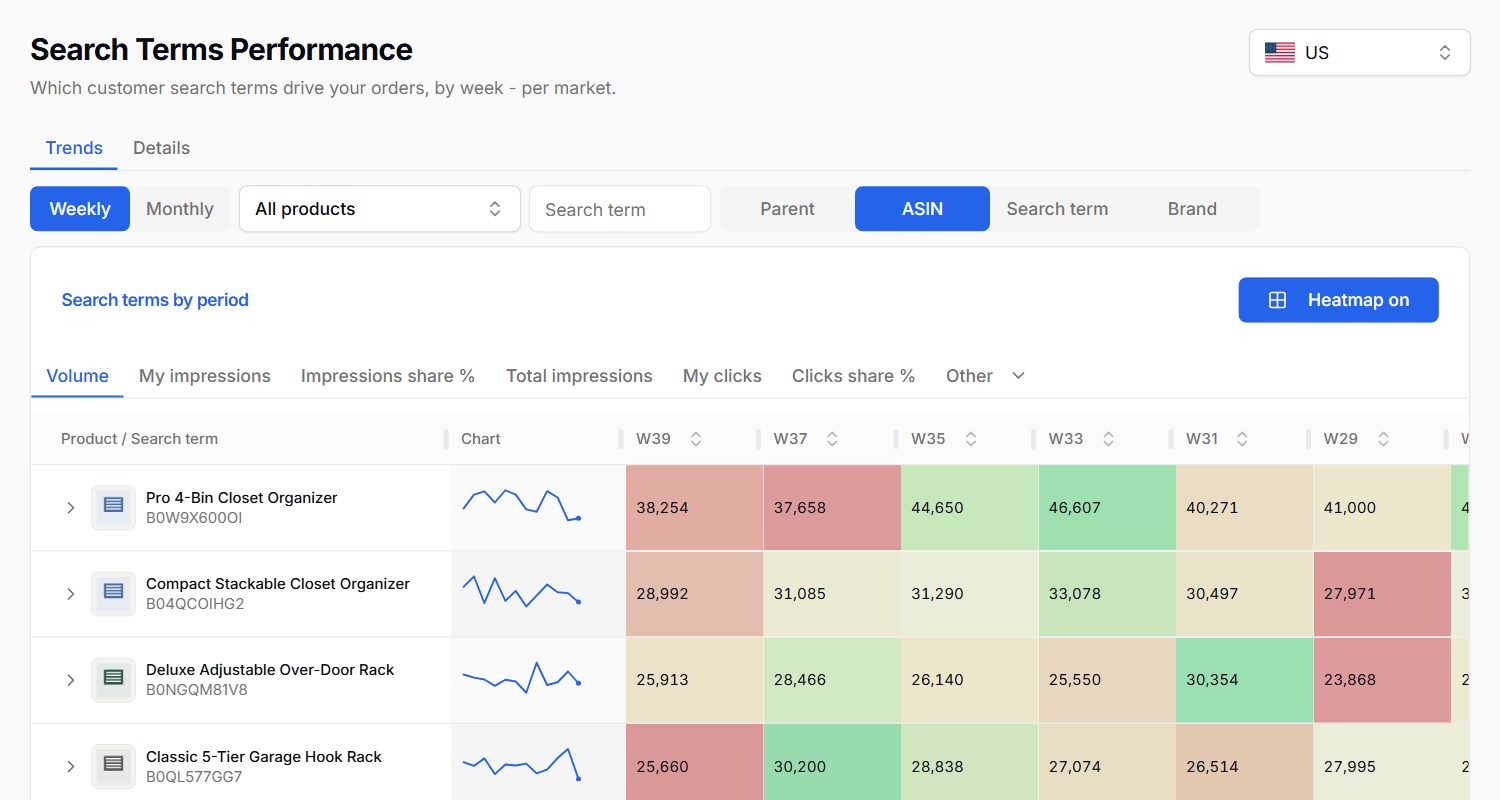
Task: Click the red 37,658 heatmap cell
Action: pyautogui.click(x=832, y=507)
